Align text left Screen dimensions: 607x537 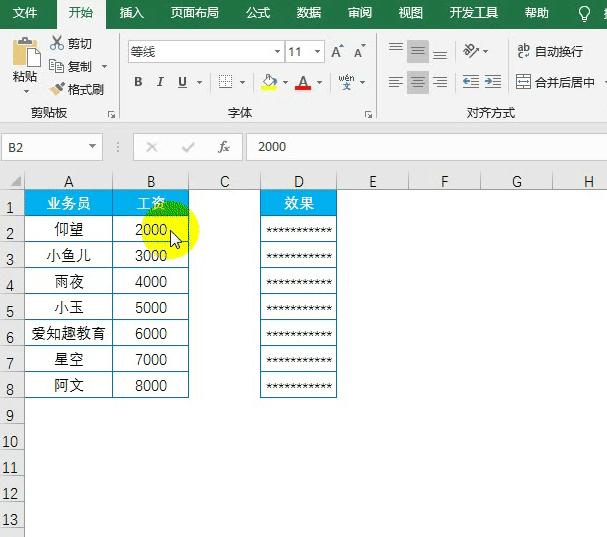point(396,82)
